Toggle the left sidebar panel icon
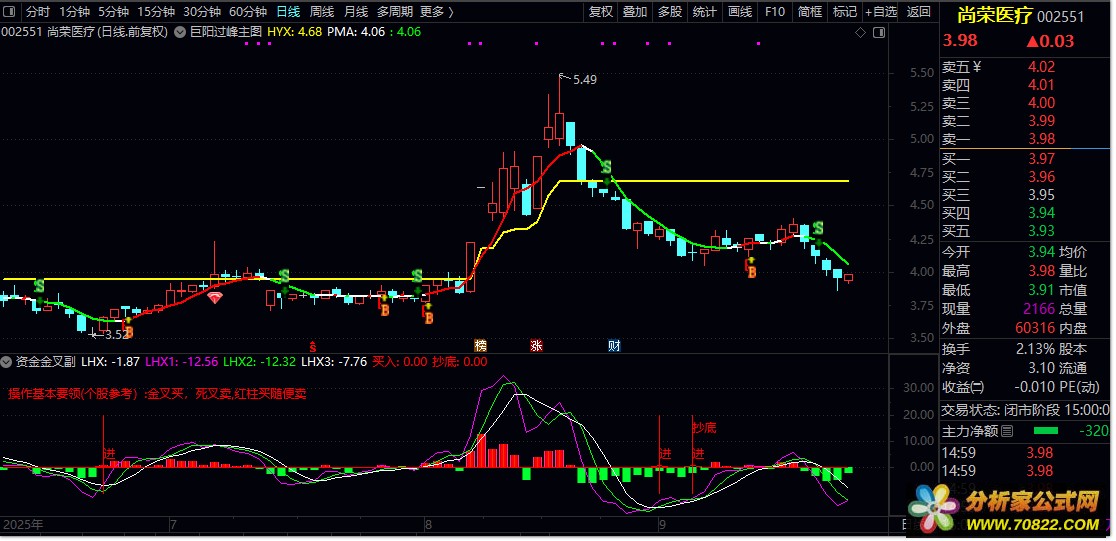The image size is (1116, 541). [x=10, y=11]
